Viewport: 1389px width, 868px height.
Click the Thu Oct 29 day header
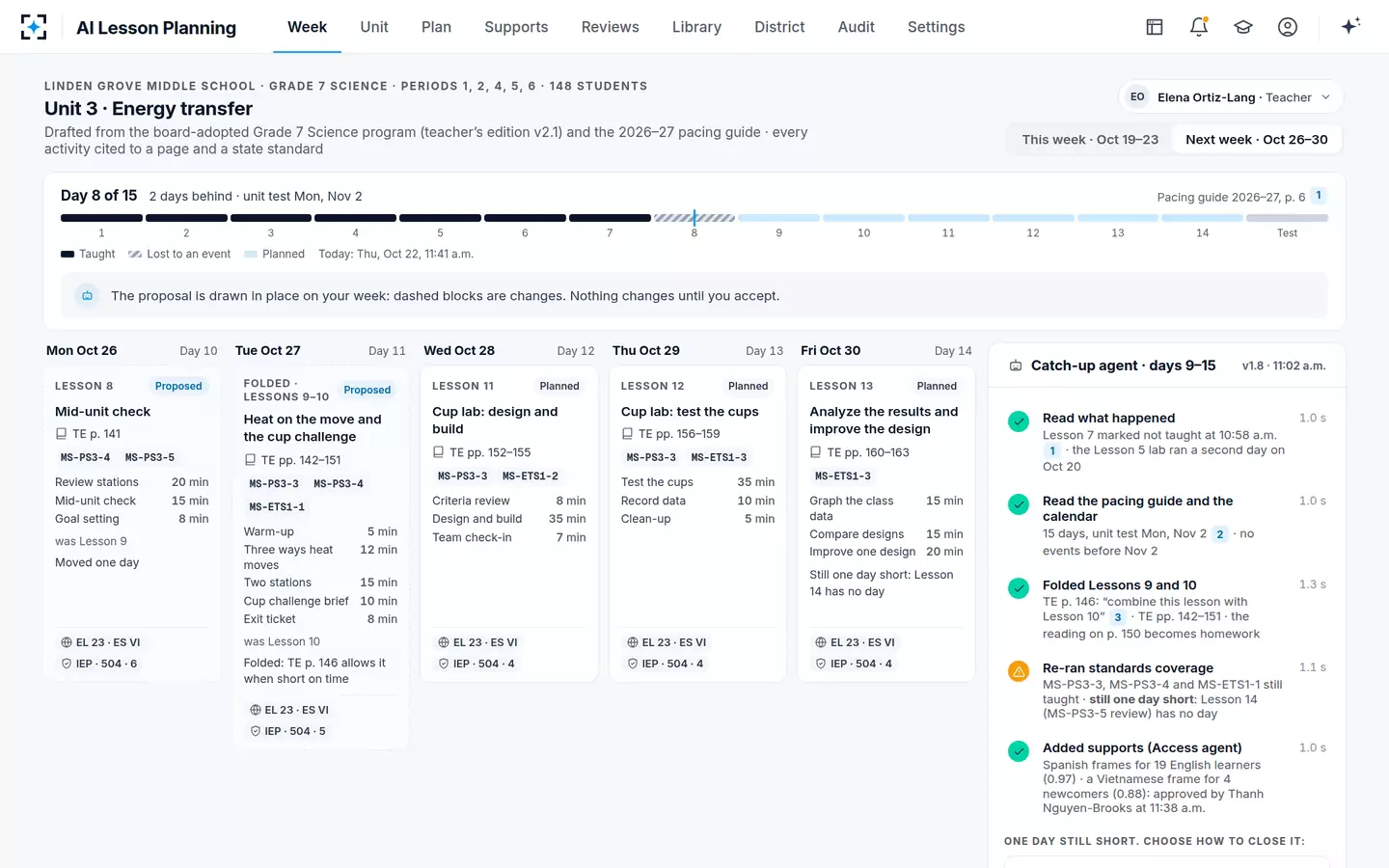tap(646, 351)
